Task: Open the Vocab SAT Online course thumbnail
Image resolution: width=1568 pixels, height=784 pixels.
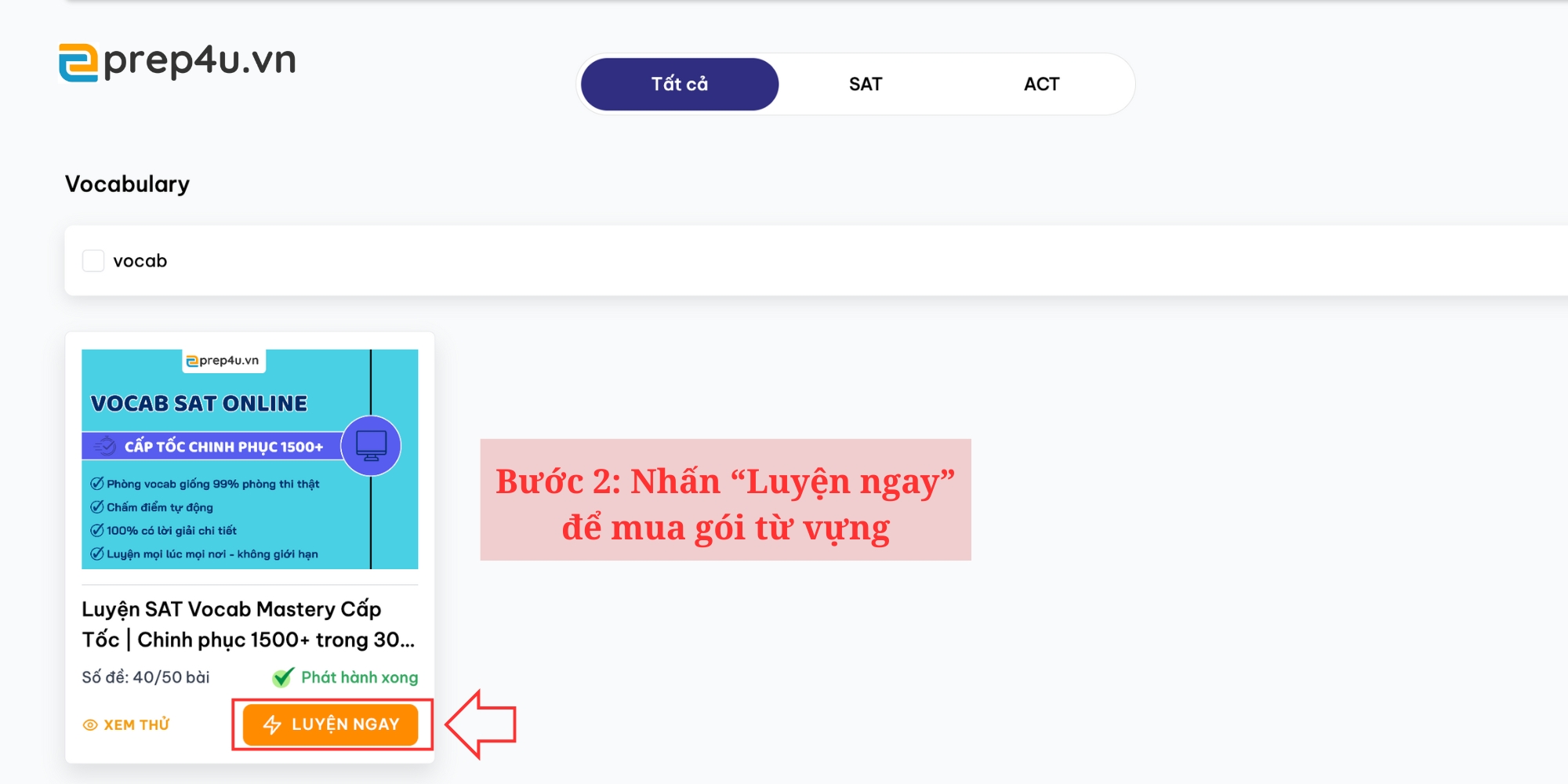Action: [x=250, y=459]
